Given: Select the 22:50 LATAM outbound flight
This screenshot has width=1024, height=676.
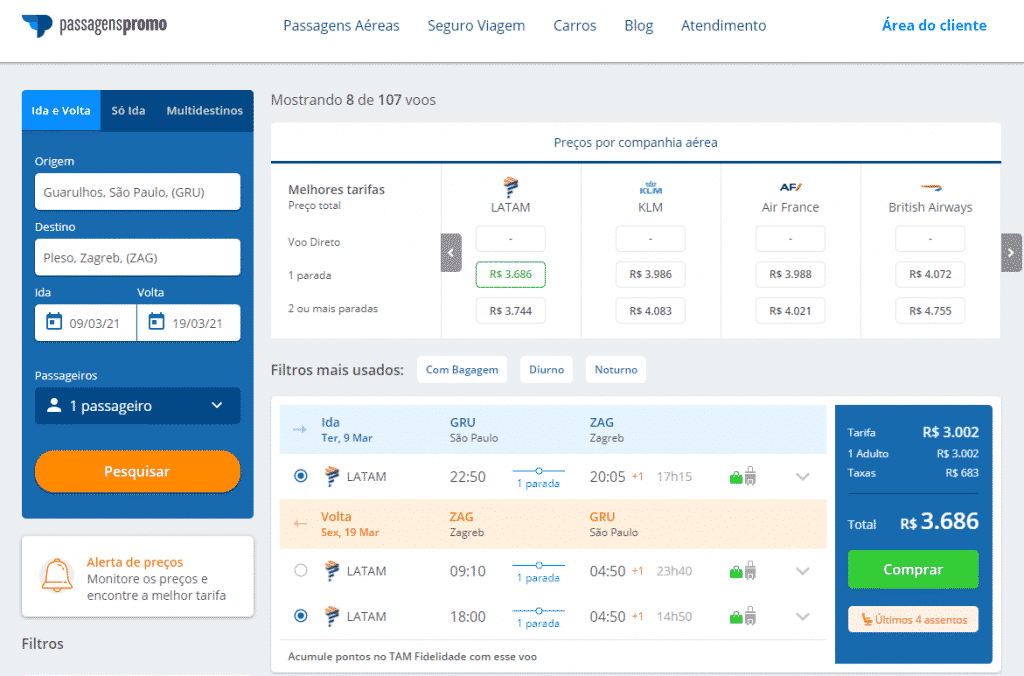Looking at the screenshot, I should pos(301,476).
